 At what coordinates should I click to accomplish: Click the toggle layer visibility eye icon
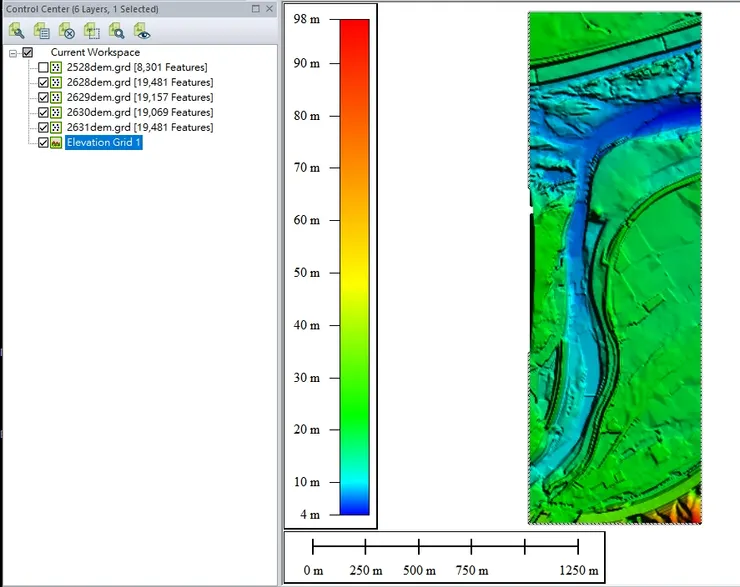coord(143,31)
